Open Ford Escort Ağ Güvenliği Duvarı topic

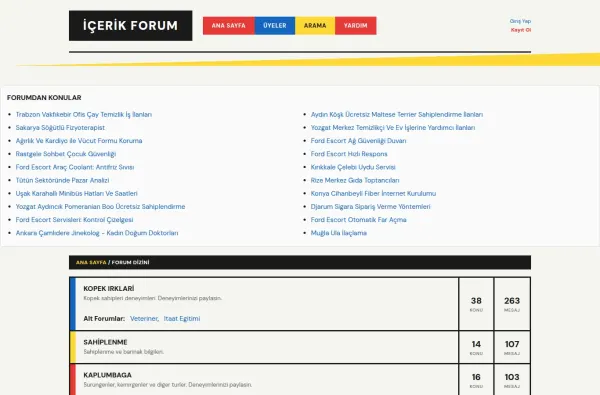pos(359,141)
